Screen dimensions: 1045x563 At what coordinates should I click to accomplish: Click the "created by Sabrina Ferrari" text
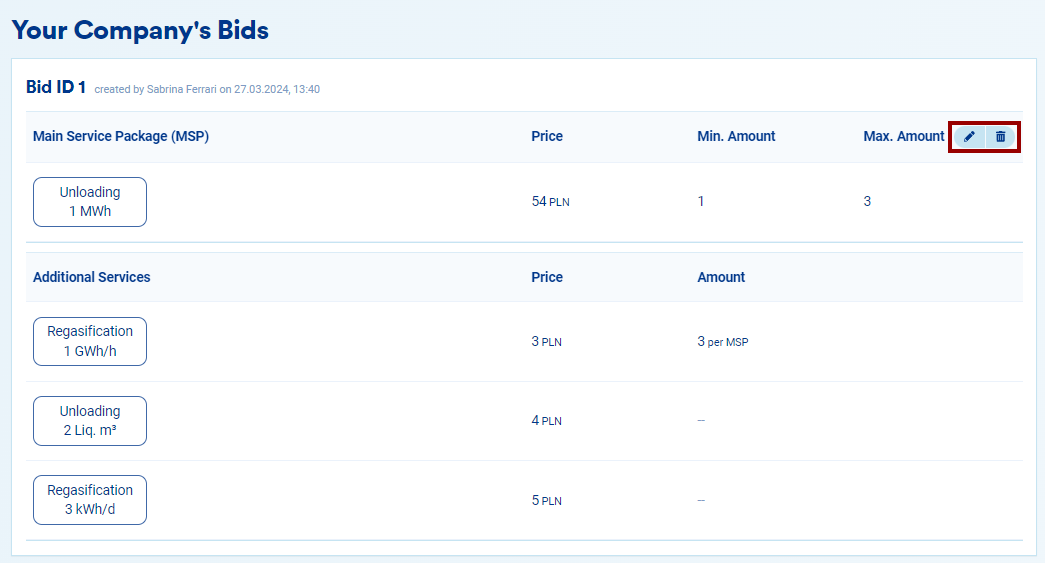207,89
